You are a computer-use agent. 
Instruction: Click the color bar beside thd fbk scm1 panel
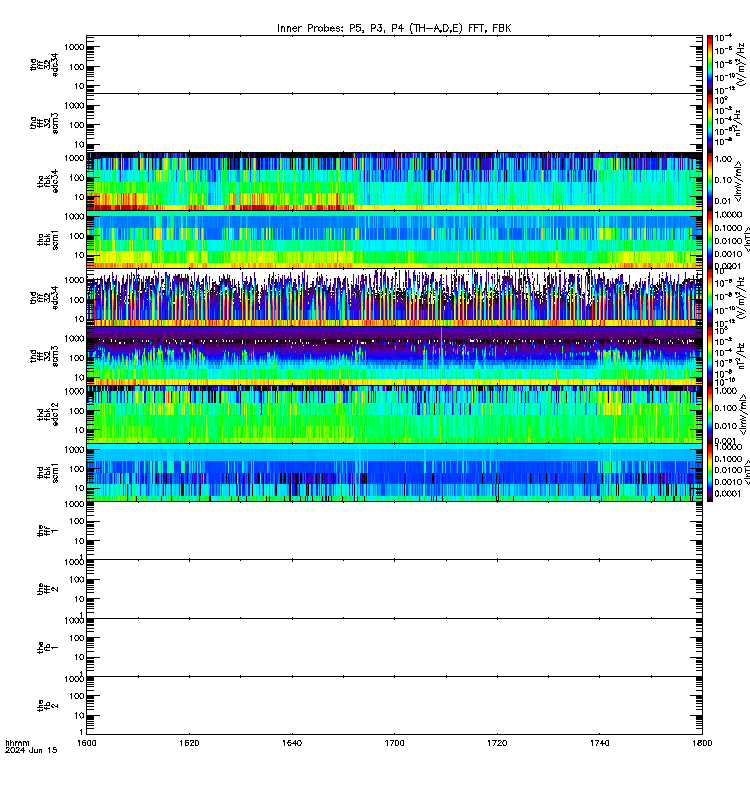tap(710, 472)
